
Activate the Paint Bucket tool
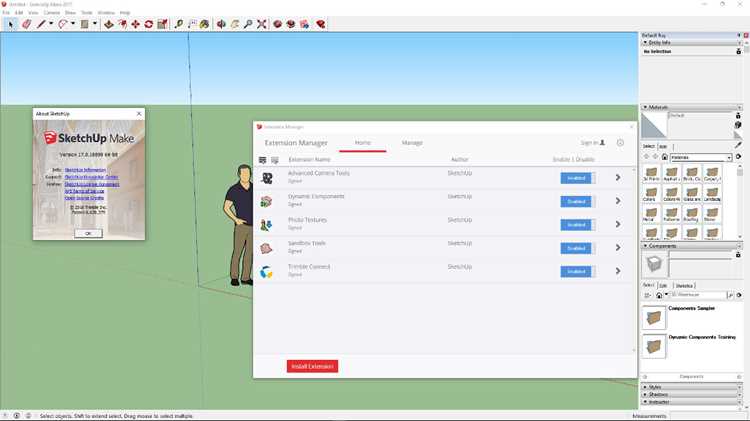coord(205,24)
